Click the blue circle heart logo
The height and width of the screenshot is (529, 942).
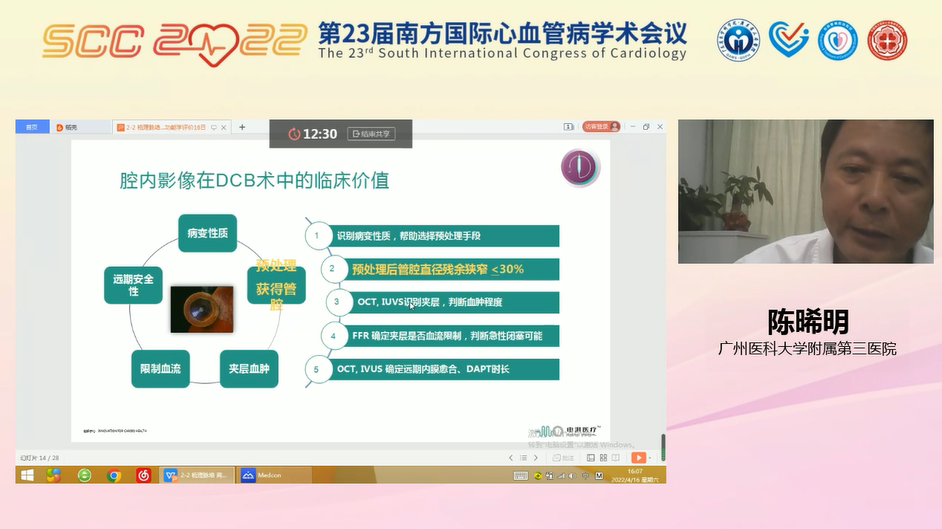pyautogui.click(x=837, y=40)
